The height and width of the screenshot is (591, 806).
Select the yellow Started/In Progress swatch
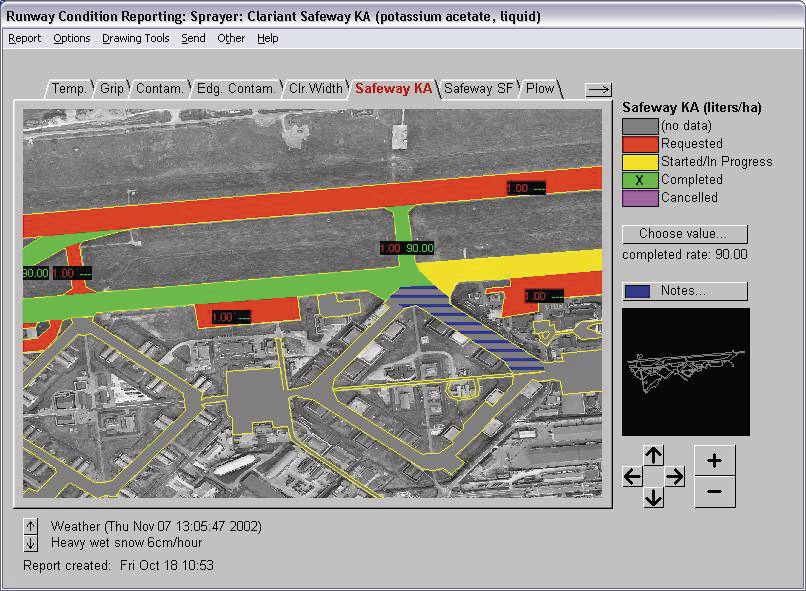coord(640,162)
